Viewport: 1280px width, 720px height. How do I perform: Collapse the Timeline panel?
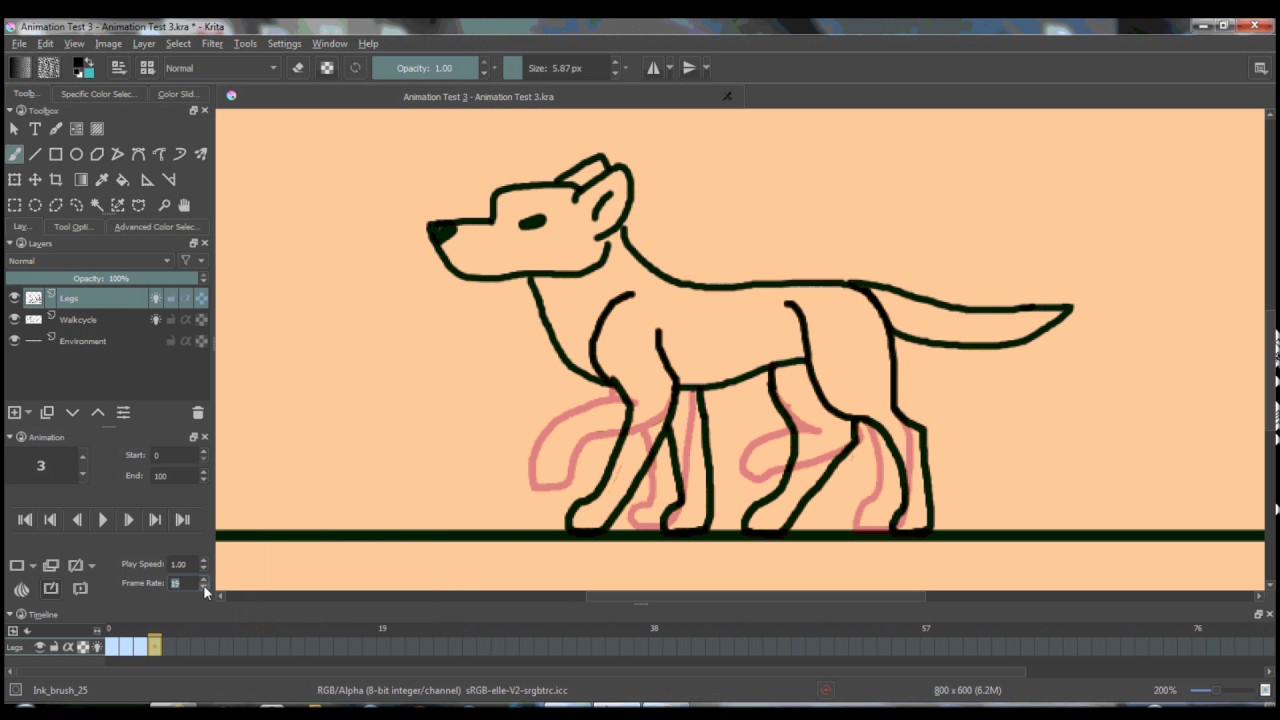(x=10, y=614)
